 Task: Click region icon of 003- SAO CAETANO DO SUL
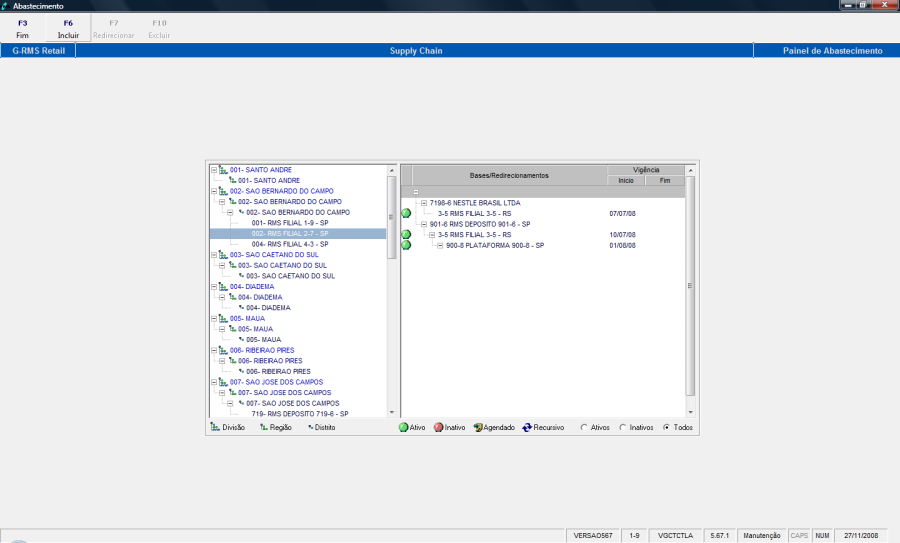(232, 265)
